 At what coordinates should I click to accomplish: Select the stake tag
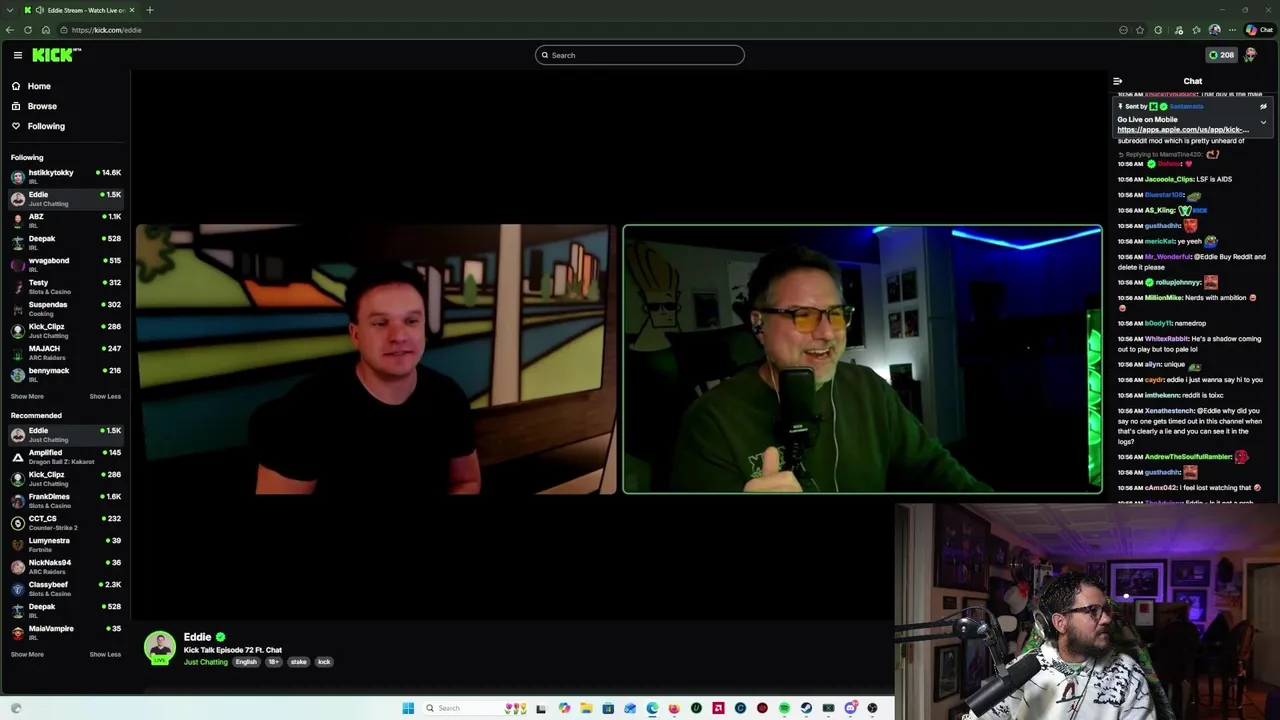[x=298, y=662]
